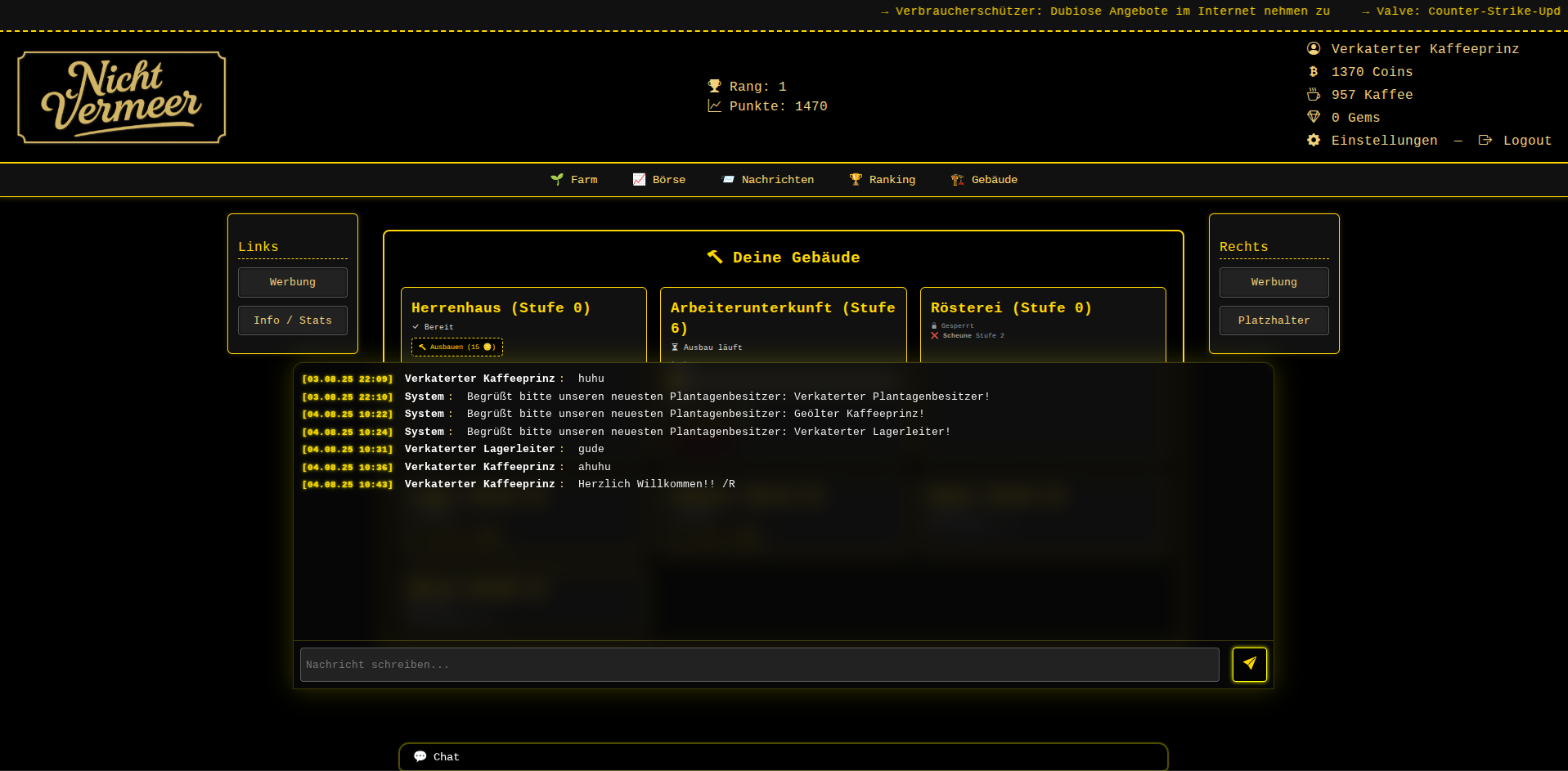Start Ausbauen for the Herrenhaus
The height and width of the screenshot is (771, 1568).
(x=456, y=347)
